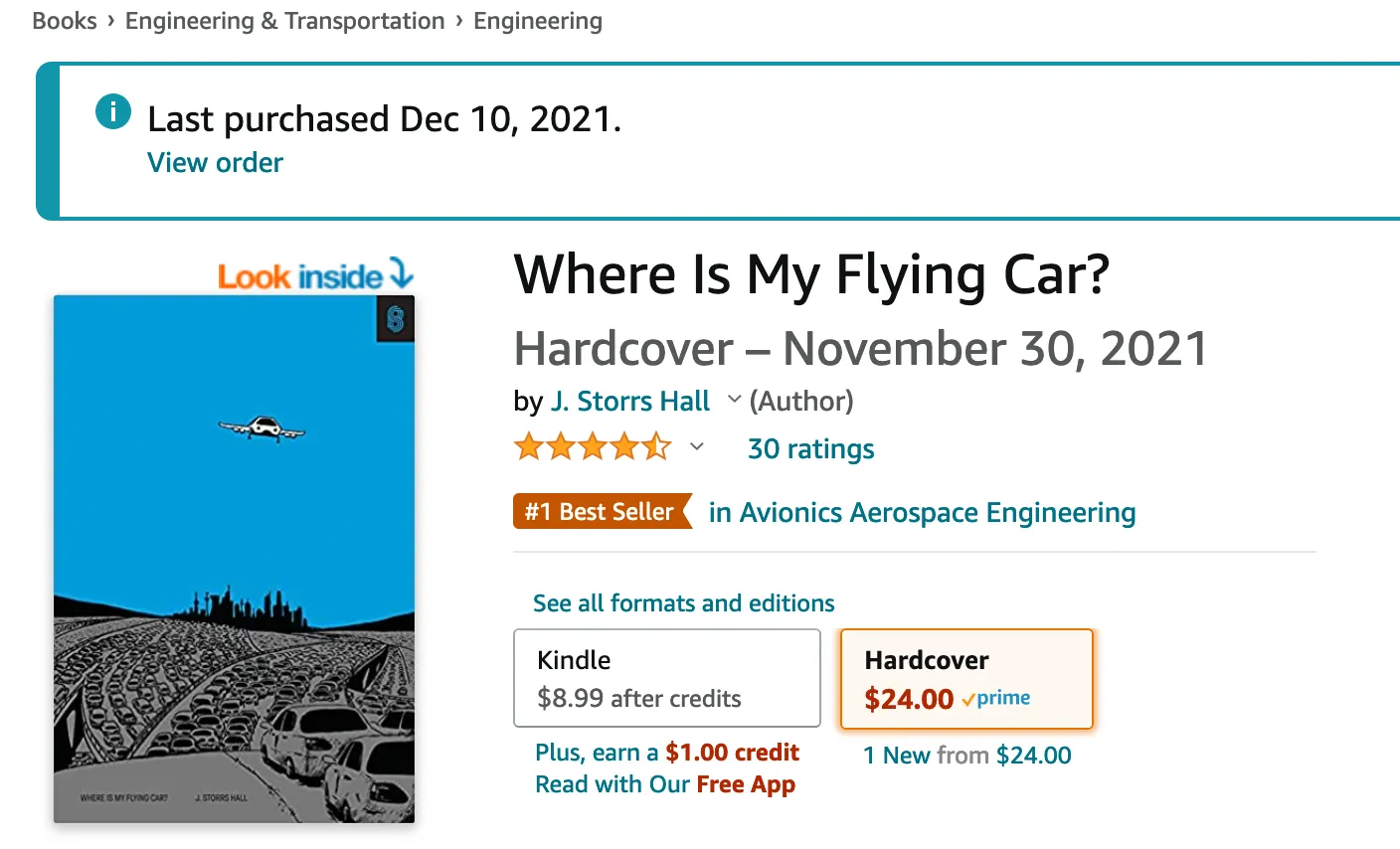This screenshot has height=849, width=1400.
Task: Click the Books breadcrumb link
Action: pyautogui.click(x=63, y=20)
